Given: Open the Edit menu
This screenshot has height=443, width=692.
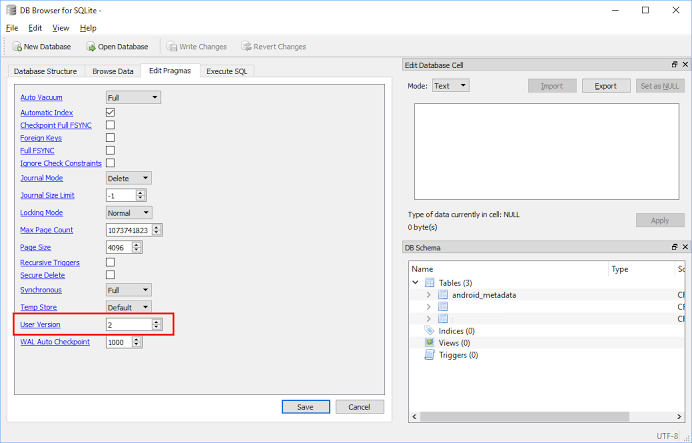Looking at the screenshot, I should point(35,28).
